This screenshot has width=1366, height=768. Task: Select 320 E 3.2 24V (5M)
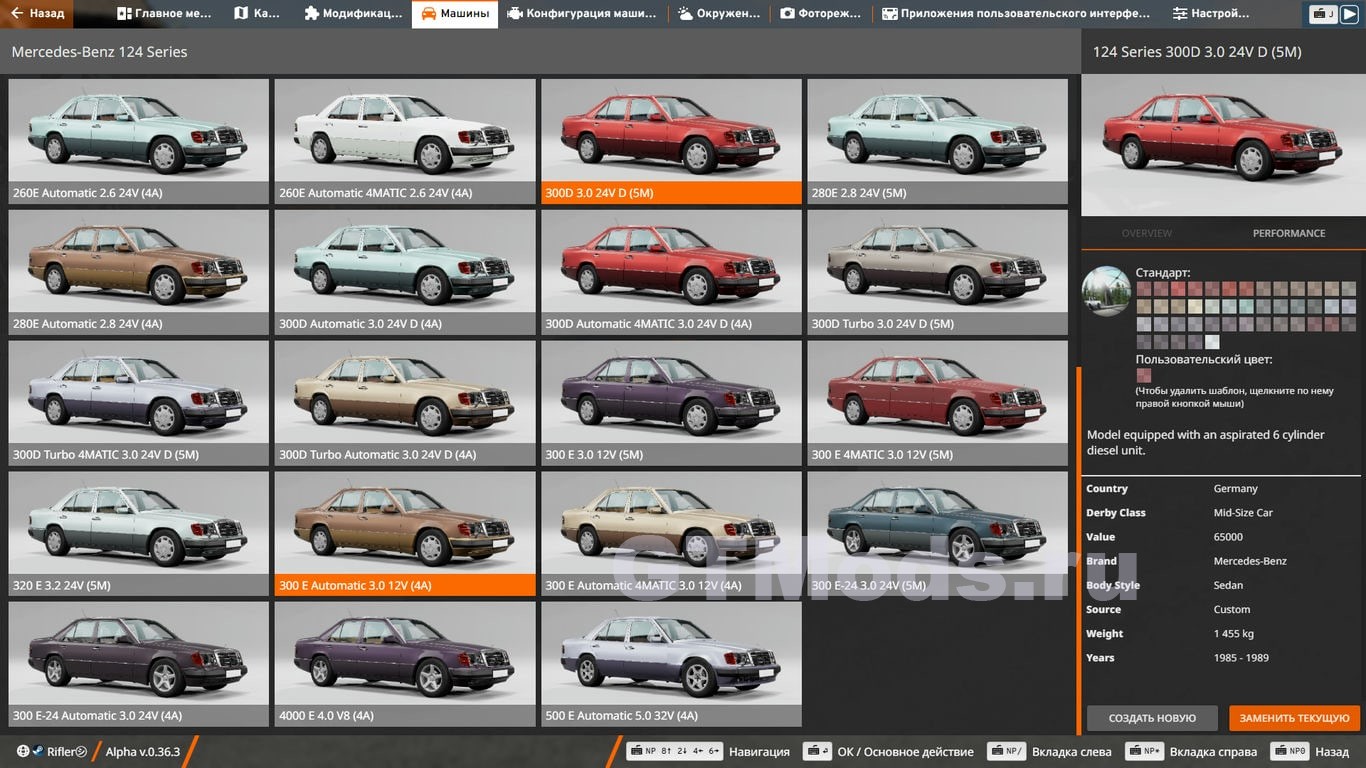coord(139,534)
